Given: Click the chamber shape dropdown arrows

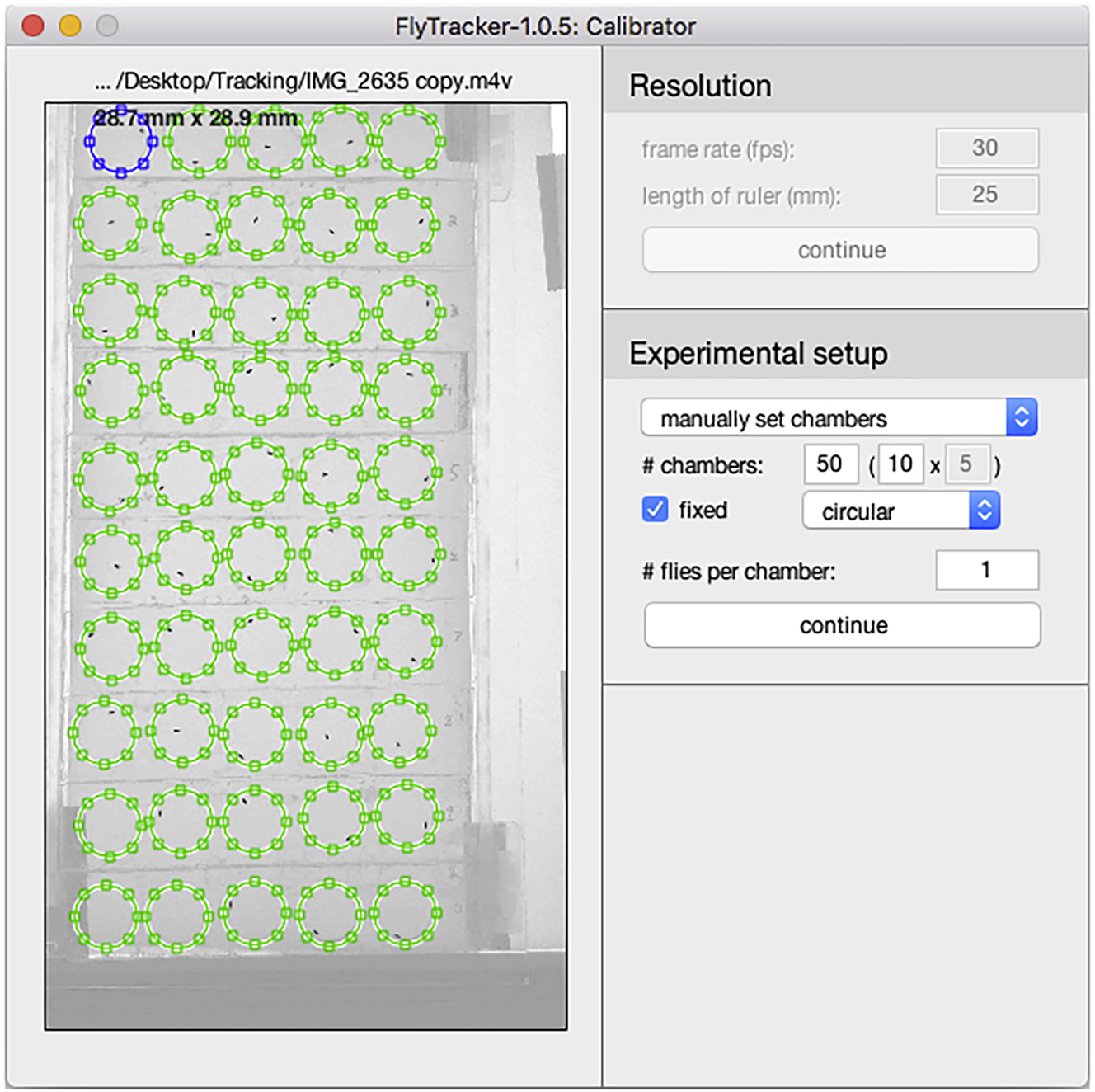Looking at the screenshot, I should point(983,511).
